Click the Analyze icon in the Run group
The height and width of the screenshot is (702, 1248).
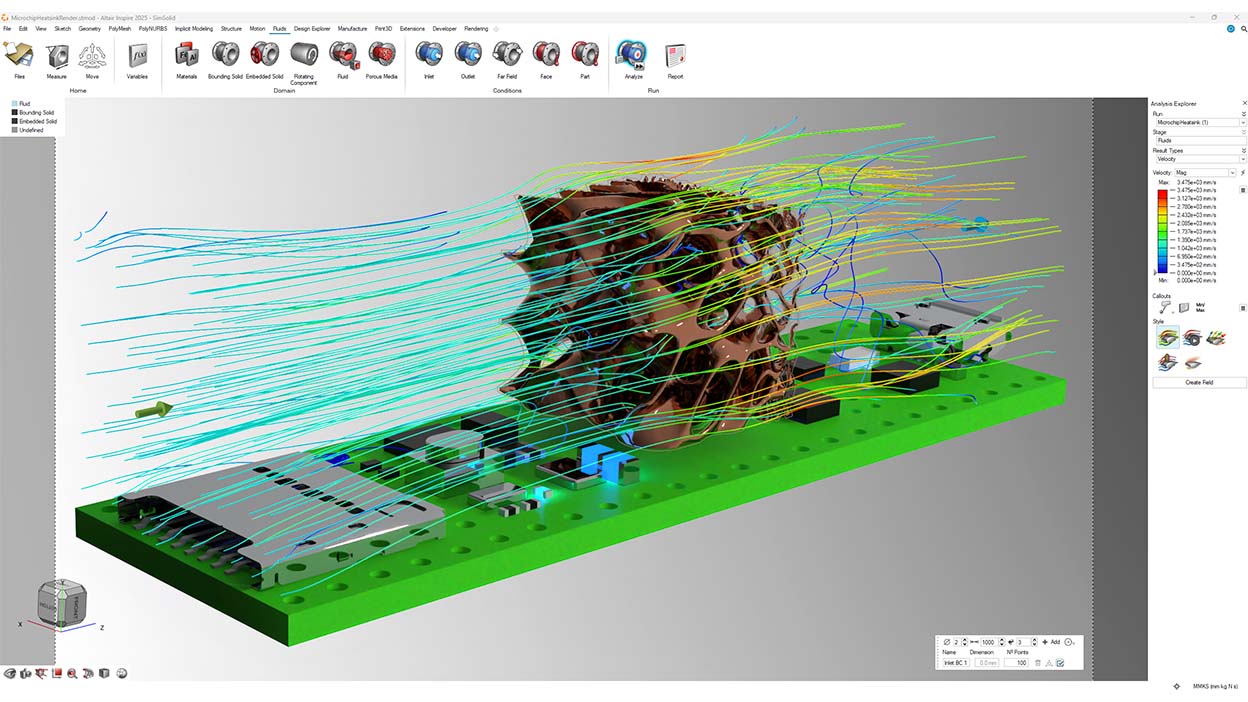point(632,55)
